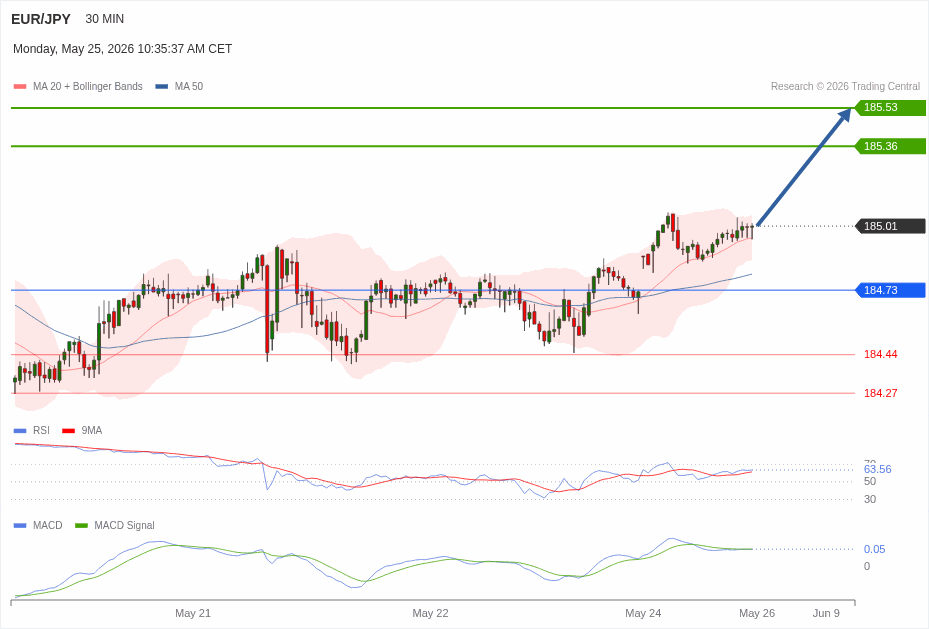The image size is (929, 629).
Task: Click the black 185.01 current price tag
Action: point(890,226)
